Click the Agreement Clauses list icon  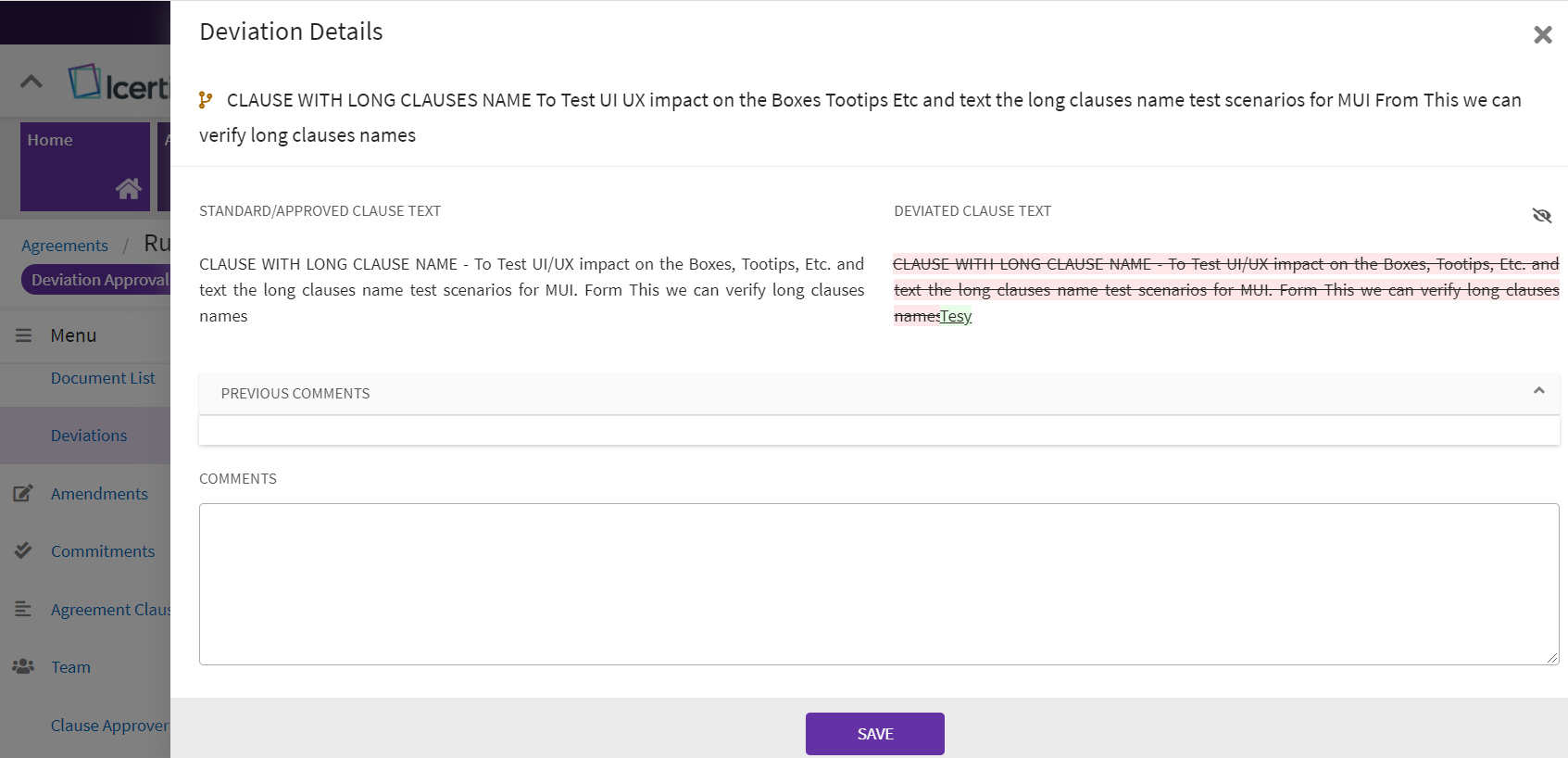pyautogui.click(x=23, y=609)
